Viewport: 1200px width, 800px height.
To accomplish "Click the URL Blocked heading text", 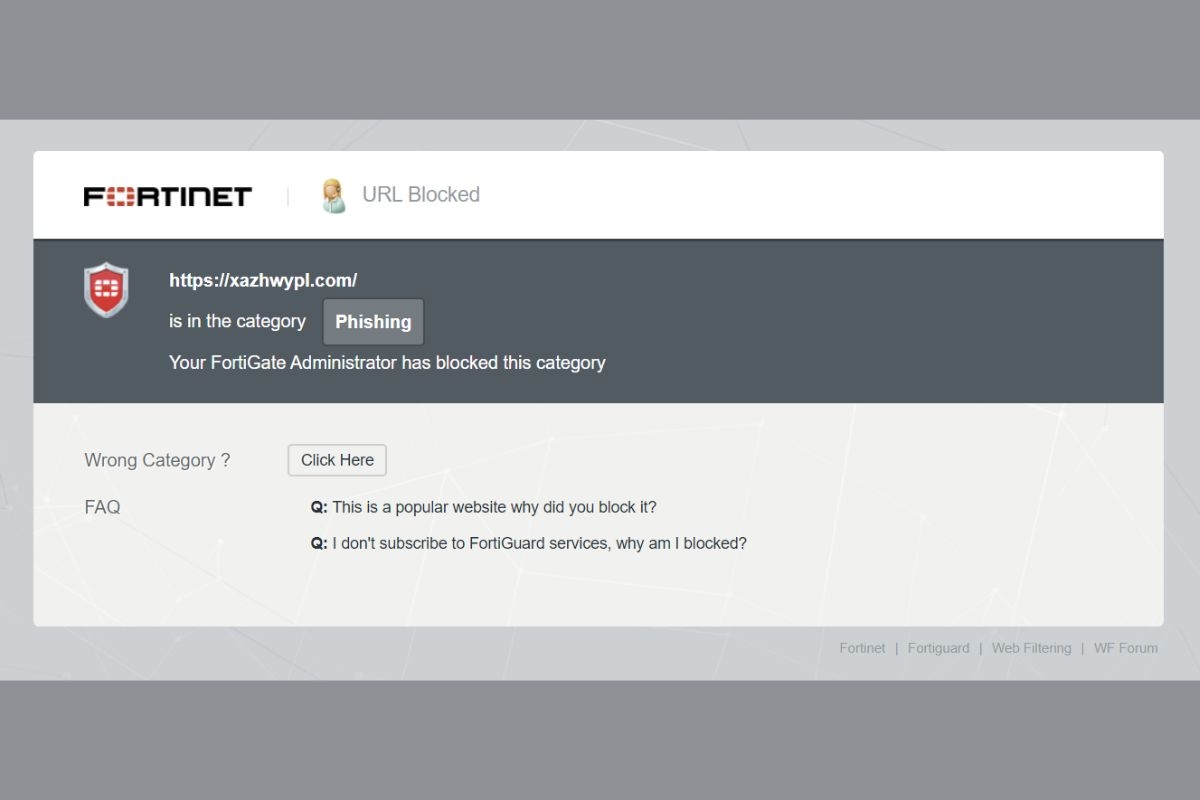I will click(x=421, y=195).
